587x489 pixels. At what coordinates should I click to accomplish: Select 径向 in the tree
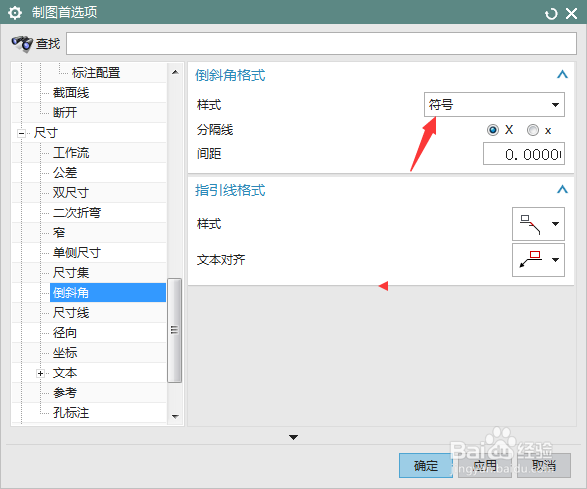(65, 332)
